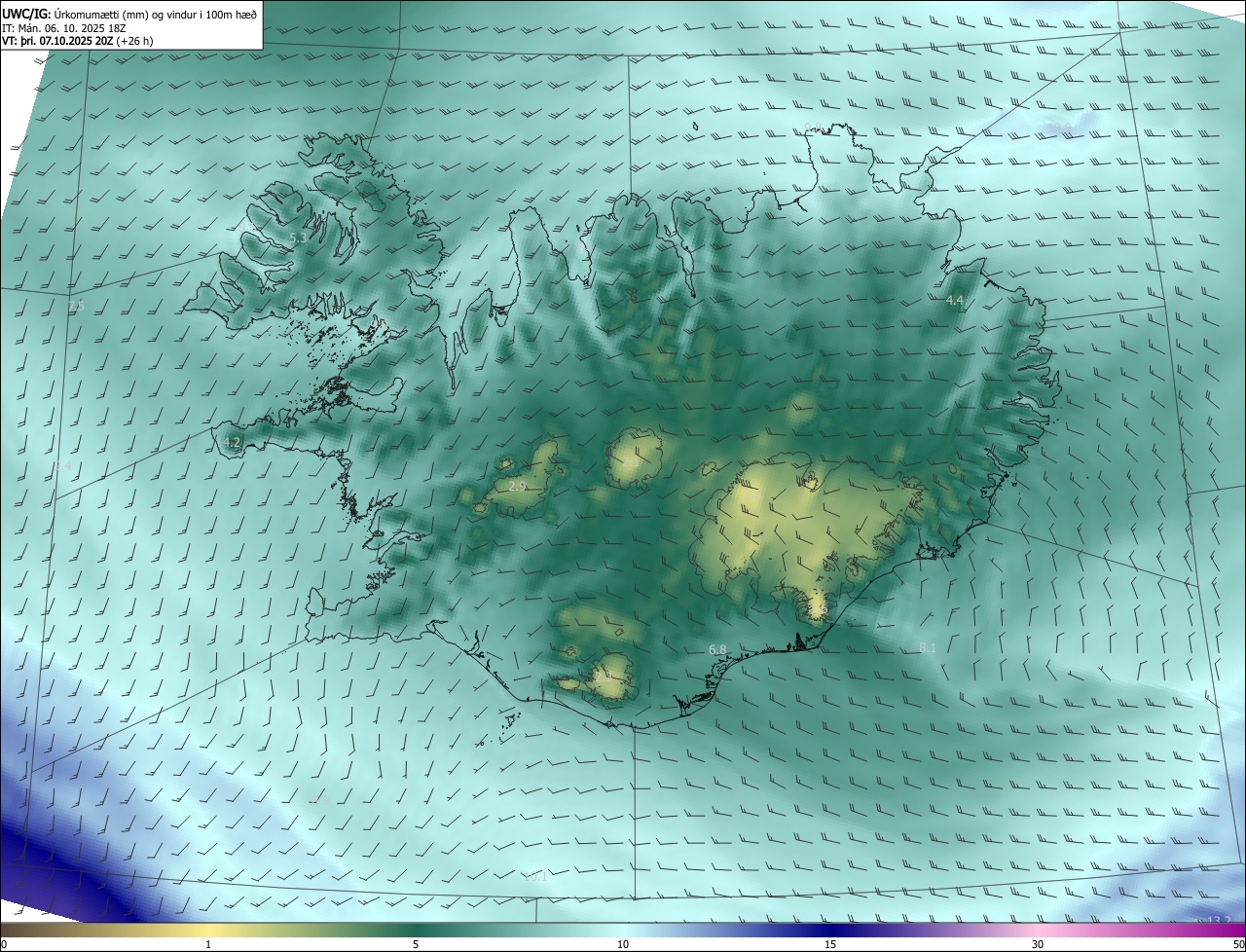Click the 4.4 value in northeast Iceland
This screenshot has width=1246, height=952.
(954, 301)
